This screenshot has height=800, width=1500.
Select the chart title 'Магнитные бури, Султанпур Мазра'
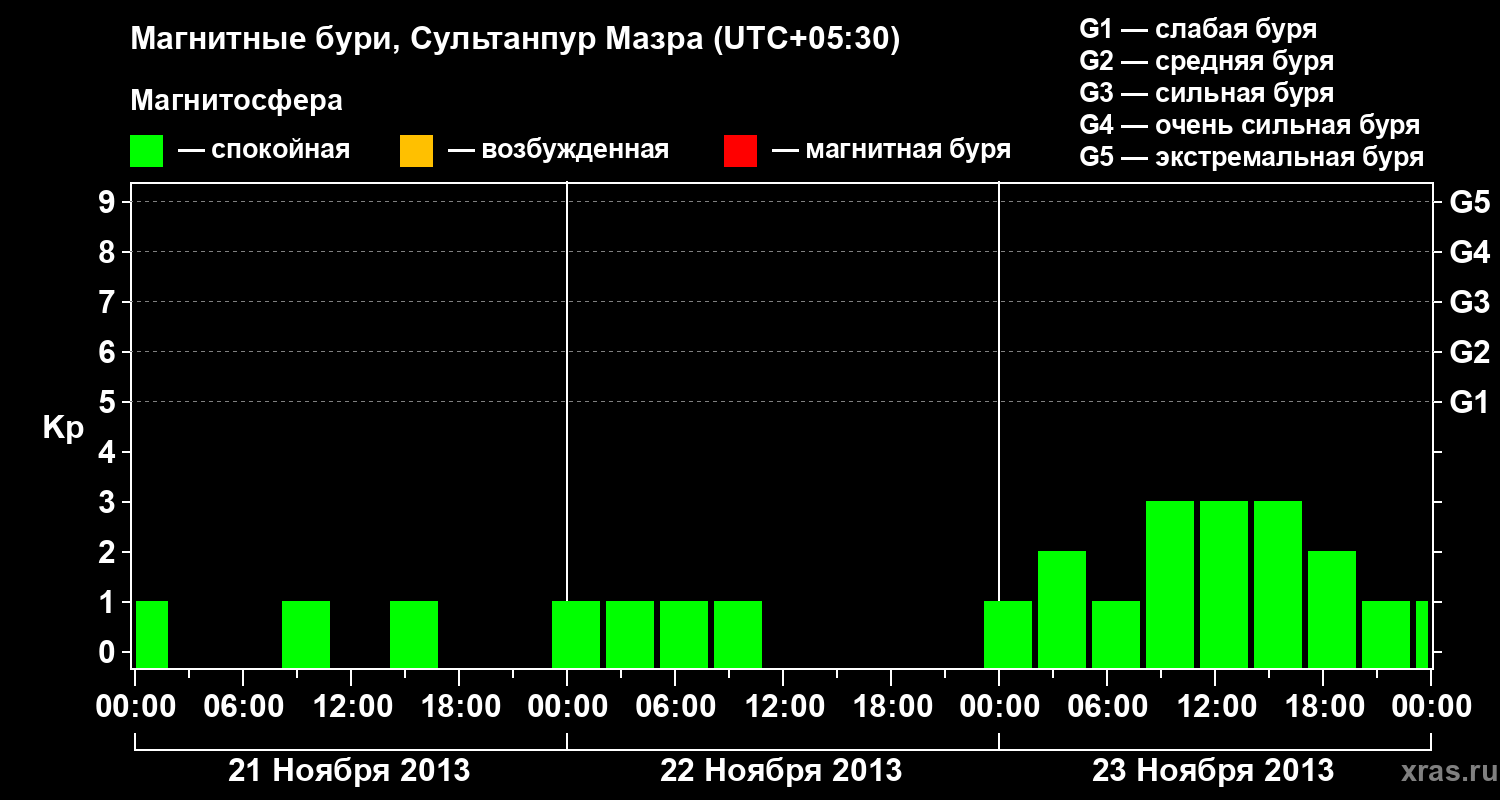pyautogui.click(x=416, y=40)
